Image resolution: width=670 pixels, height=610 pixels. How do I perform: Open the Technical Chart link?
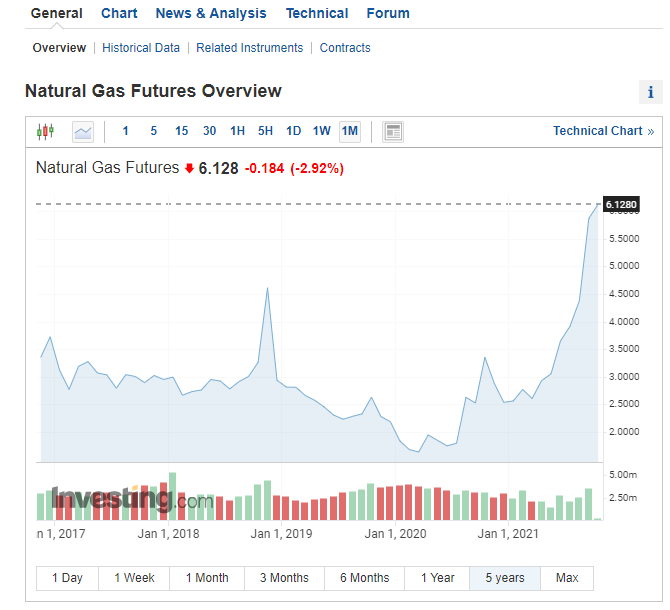click(x=603, y=131)
